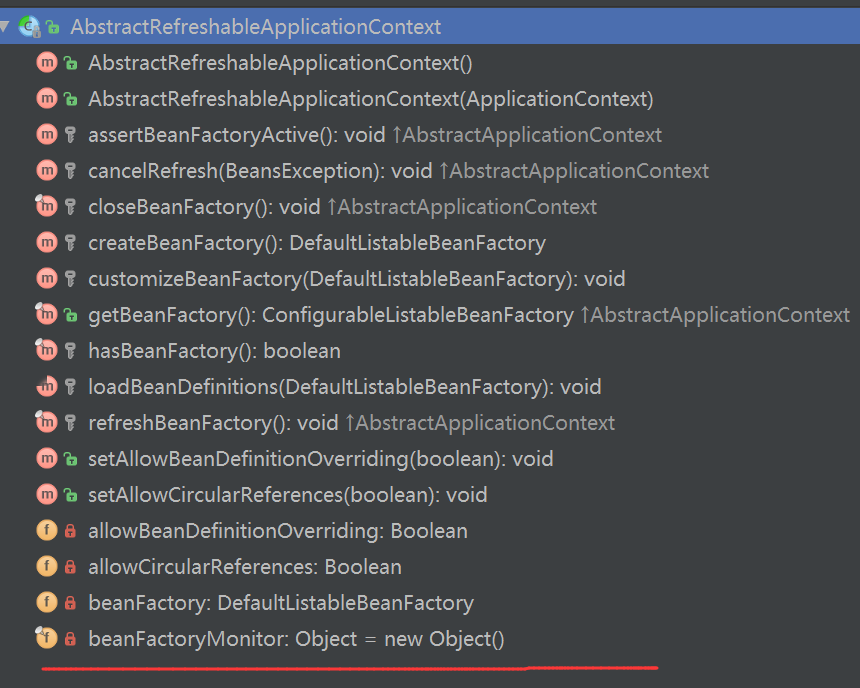Click the class icon beside AbstractRefreshableApplicationContext
860x688 pixels.
[x=28, y=27]
